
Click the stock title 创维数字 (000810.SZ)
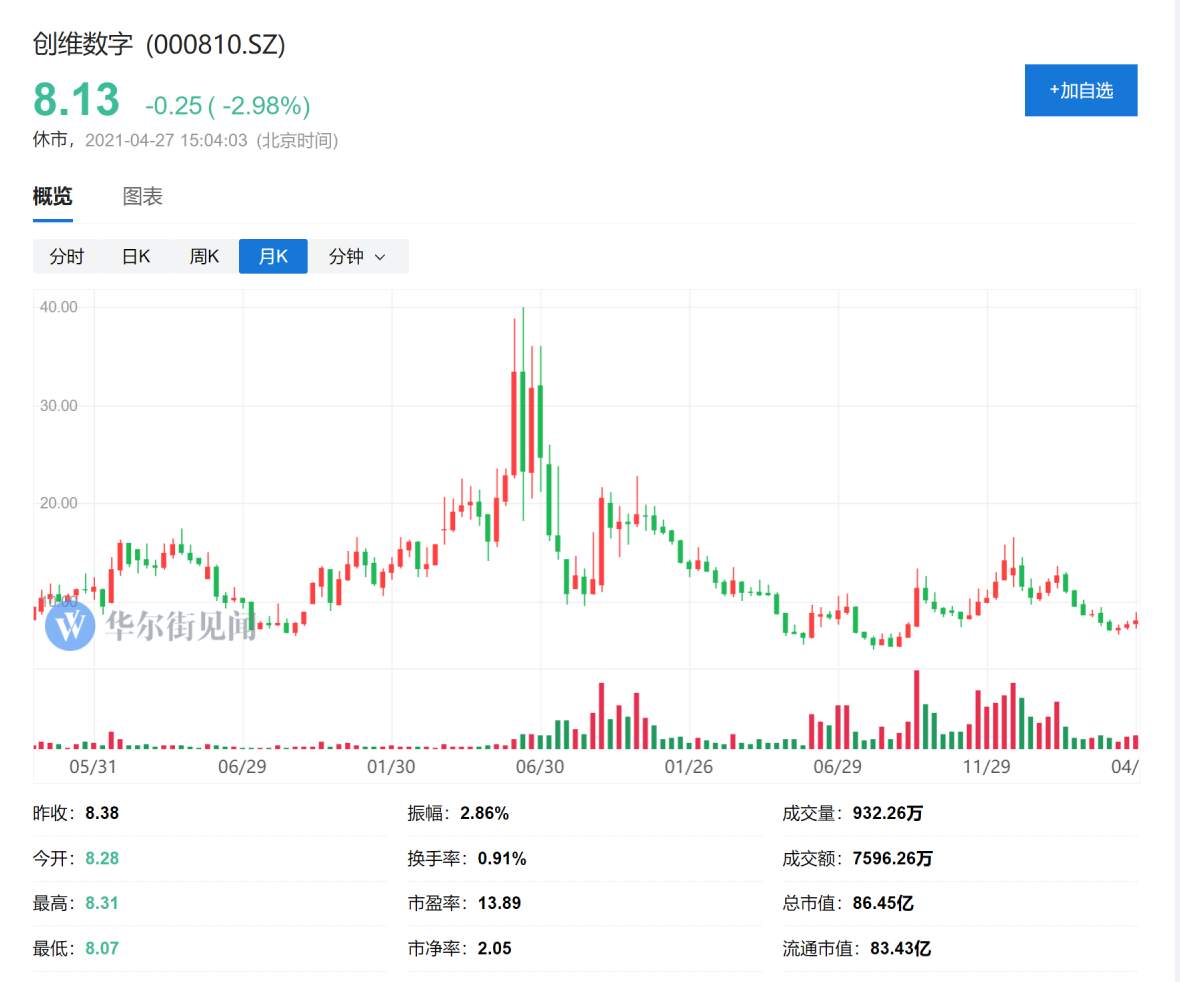click(159, 44)
